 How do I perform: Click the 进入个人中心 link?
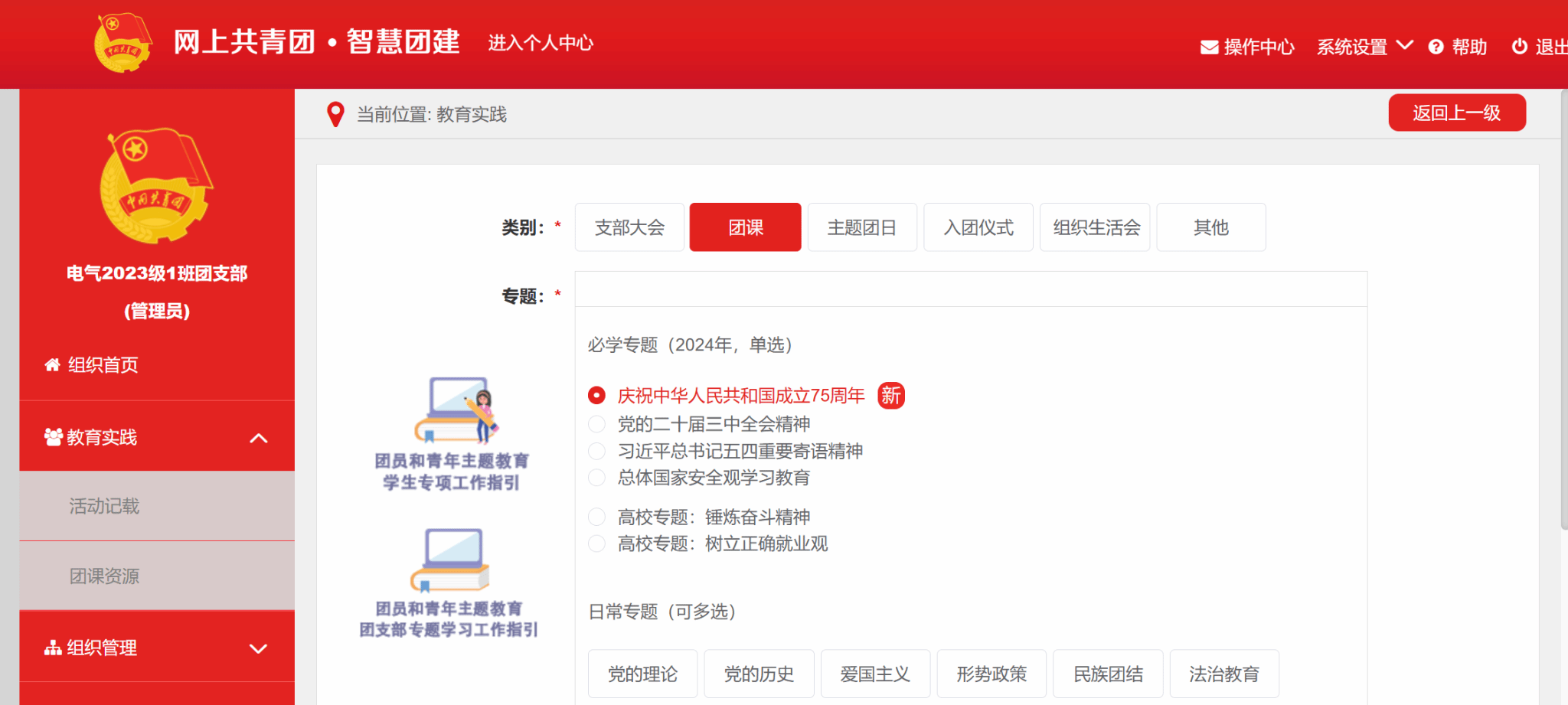541,43
